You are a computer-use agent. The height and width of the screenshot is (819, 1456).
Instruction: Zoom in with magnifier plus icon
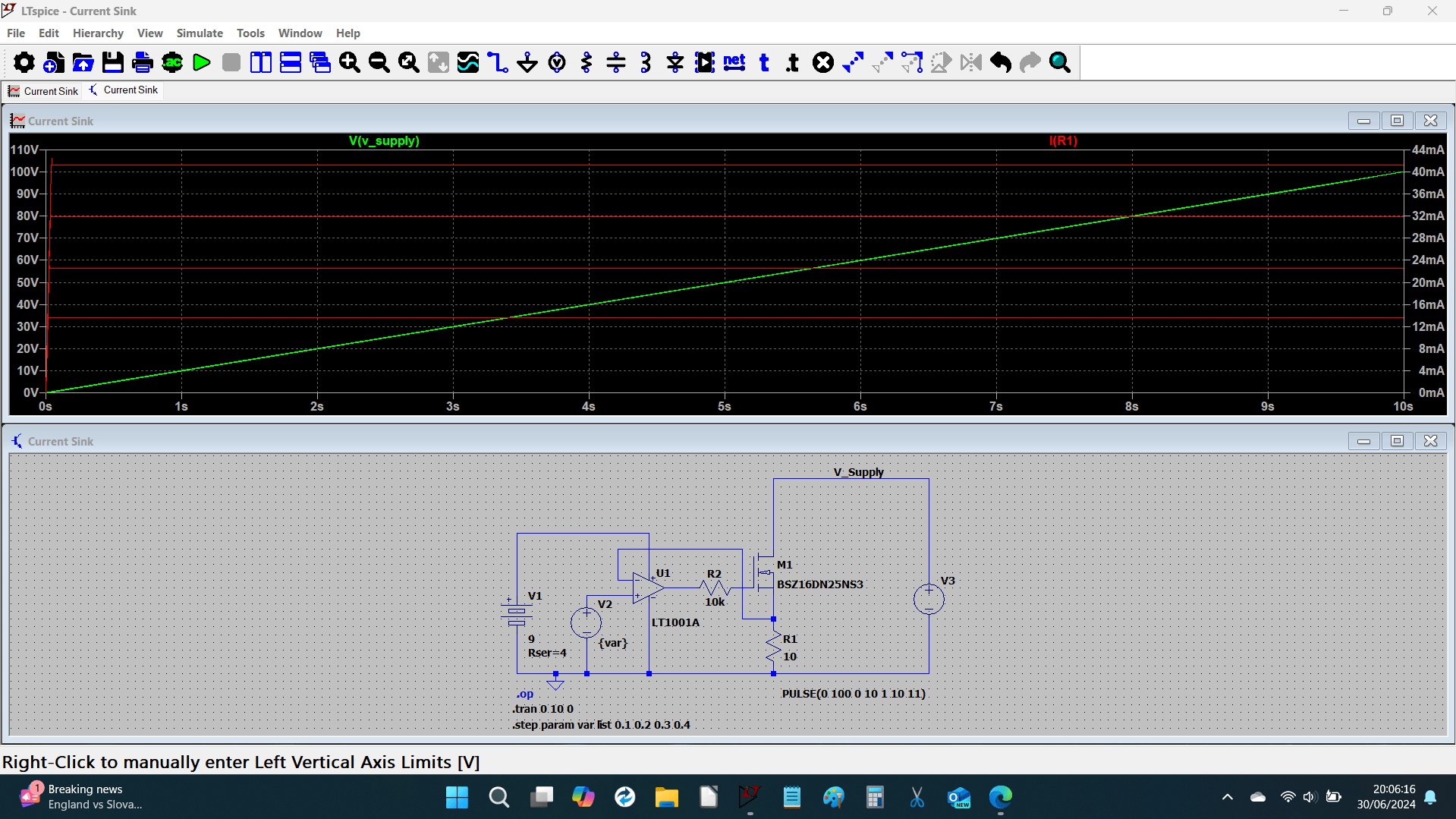coord(350,62)
